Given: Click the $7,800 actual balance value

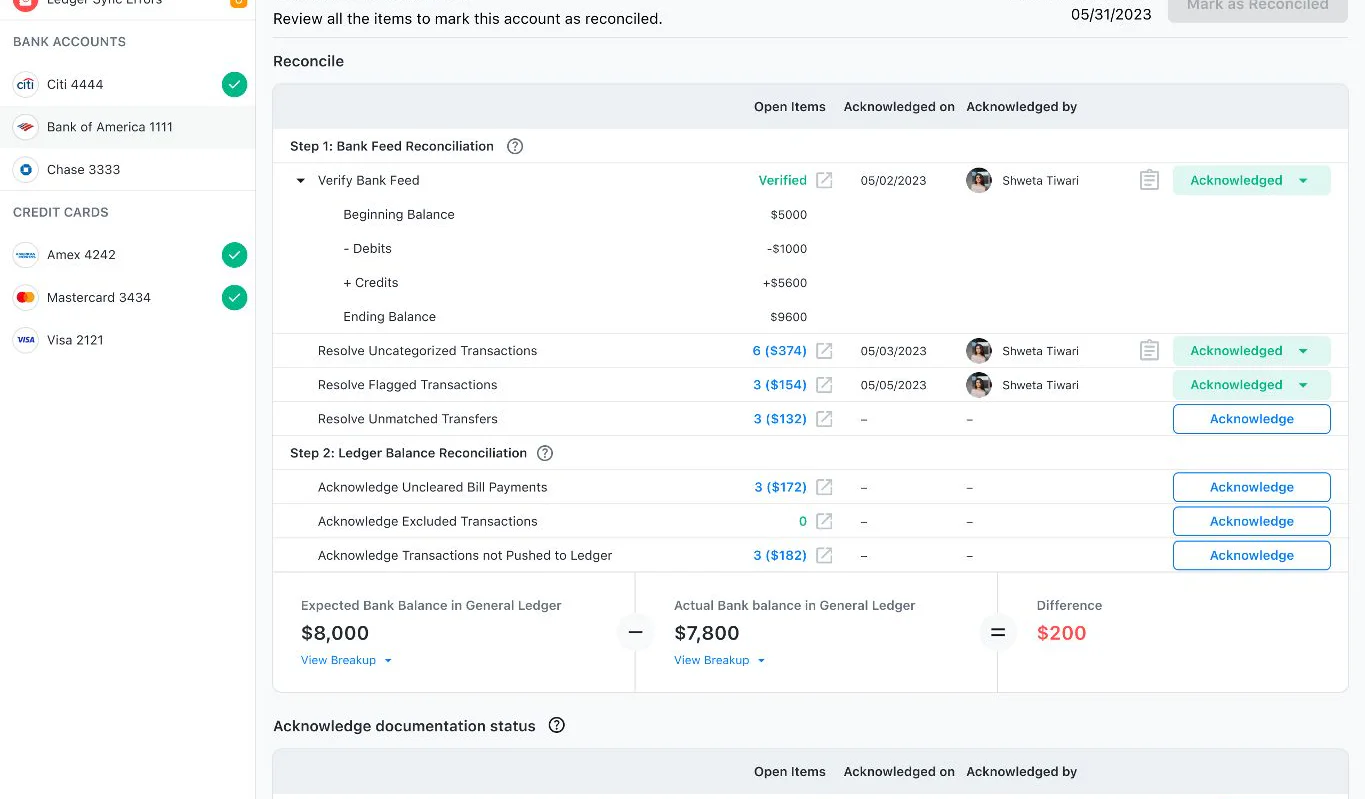Looking at the screenshot, I should [x=707, y=633].
